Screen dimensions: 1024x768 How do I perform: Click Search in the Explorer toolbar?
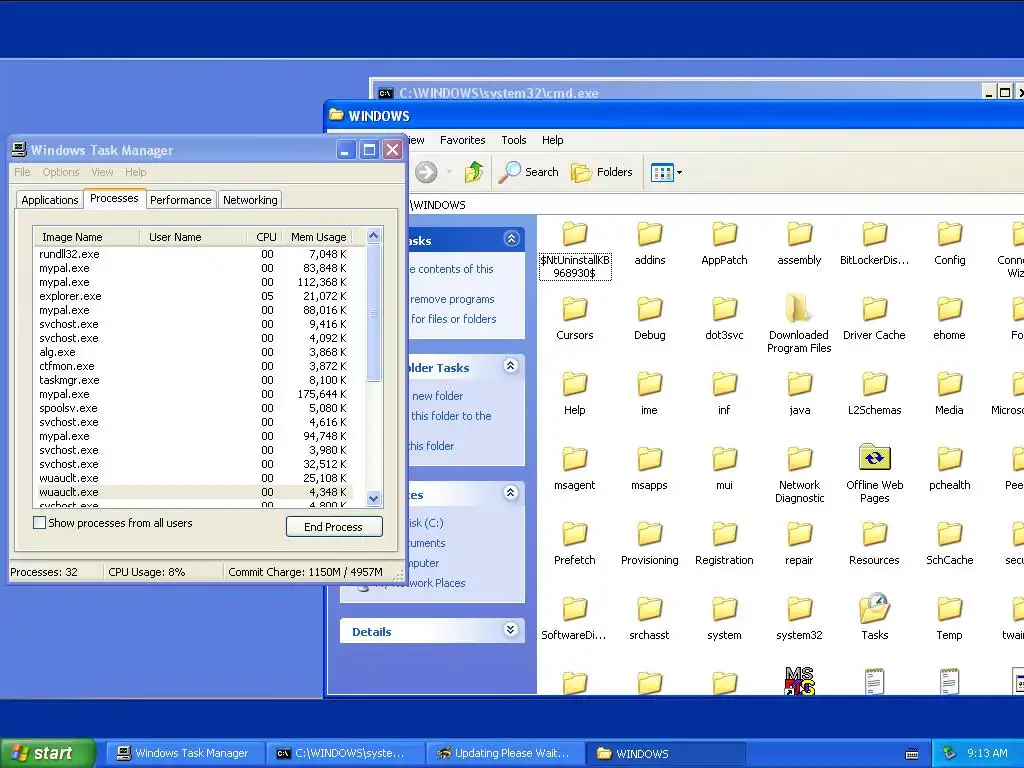pyautogui.click(x=528, y=172)
